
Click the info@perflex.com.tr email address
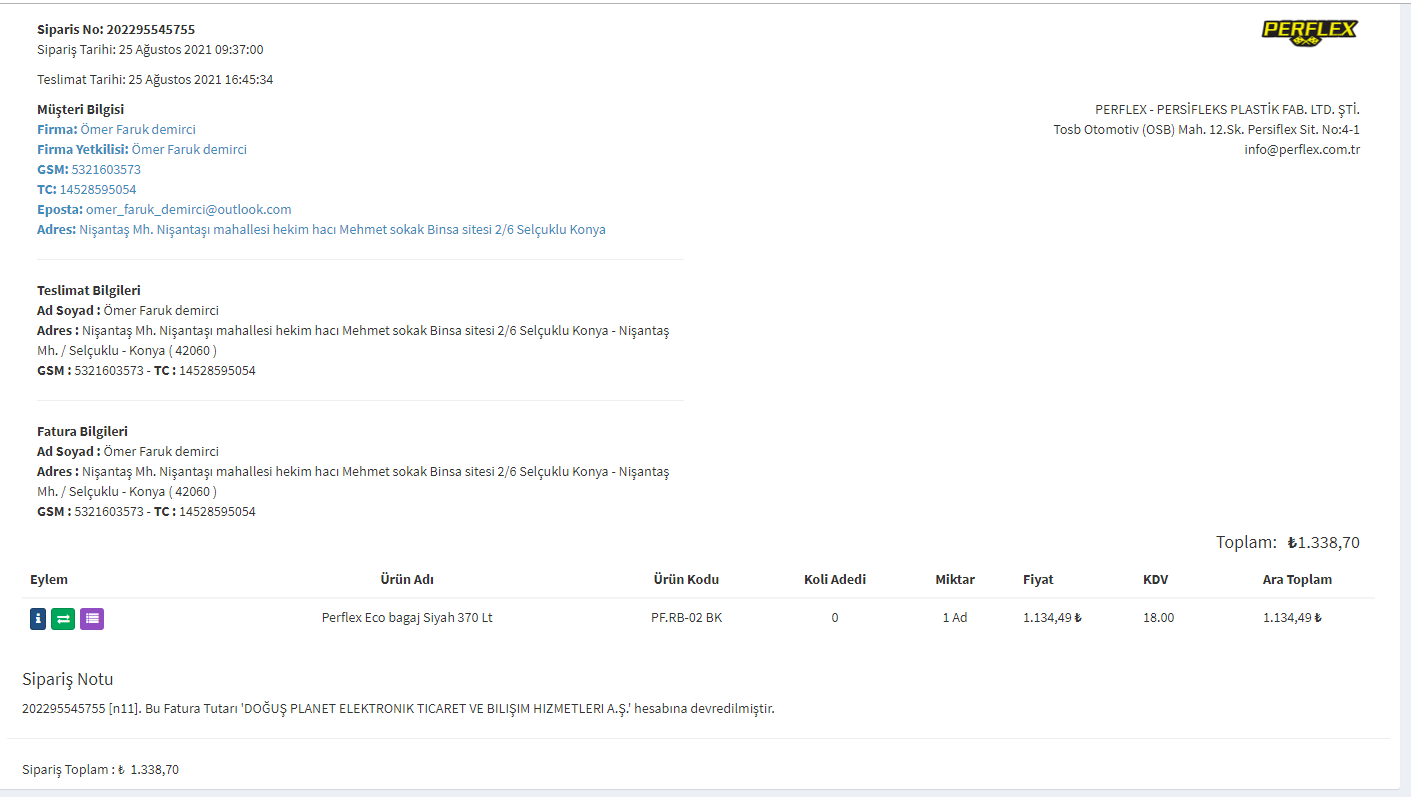(x=1301, y=150)
